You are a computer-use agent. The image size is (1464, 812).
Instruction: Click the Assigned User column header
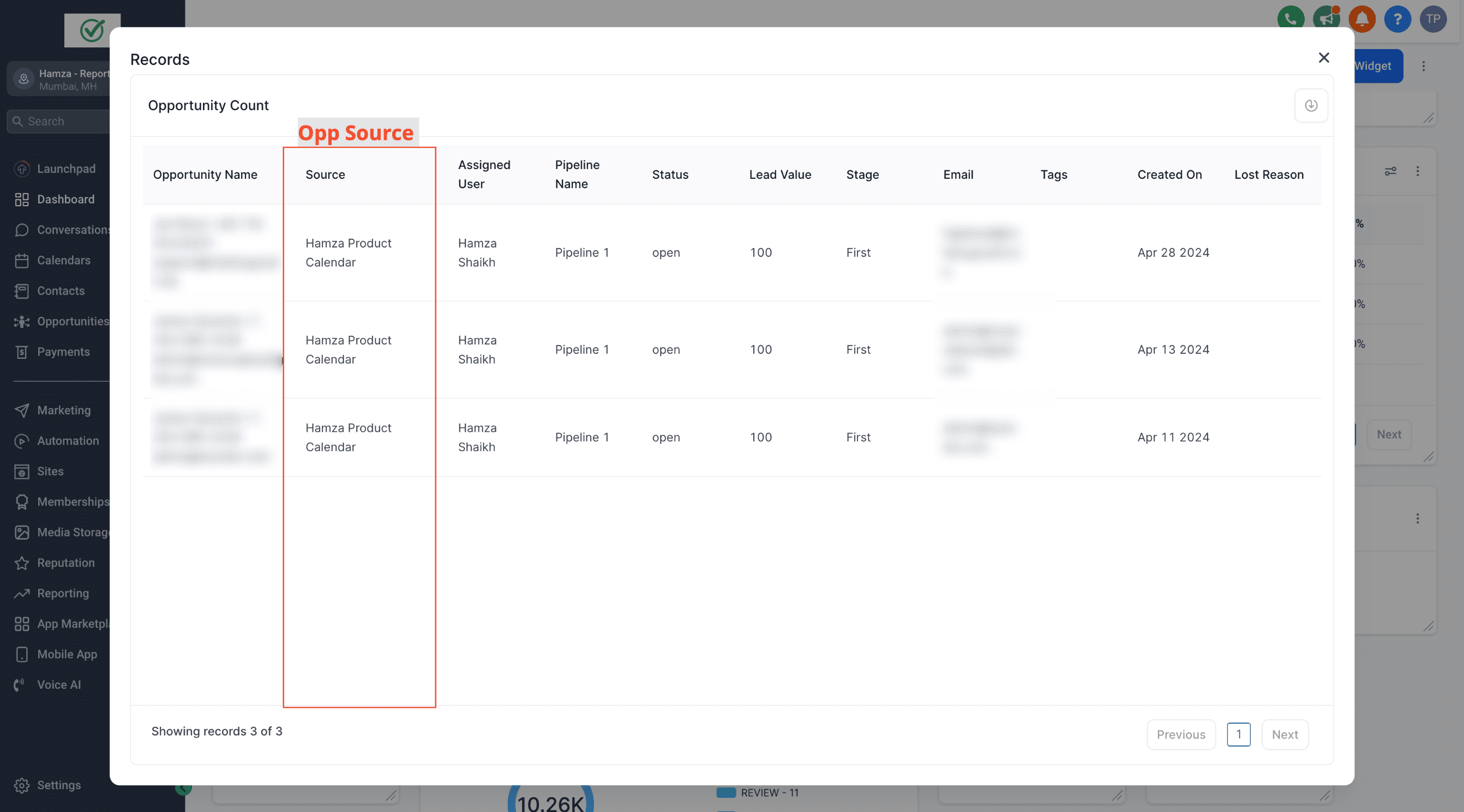coord(484,175)
